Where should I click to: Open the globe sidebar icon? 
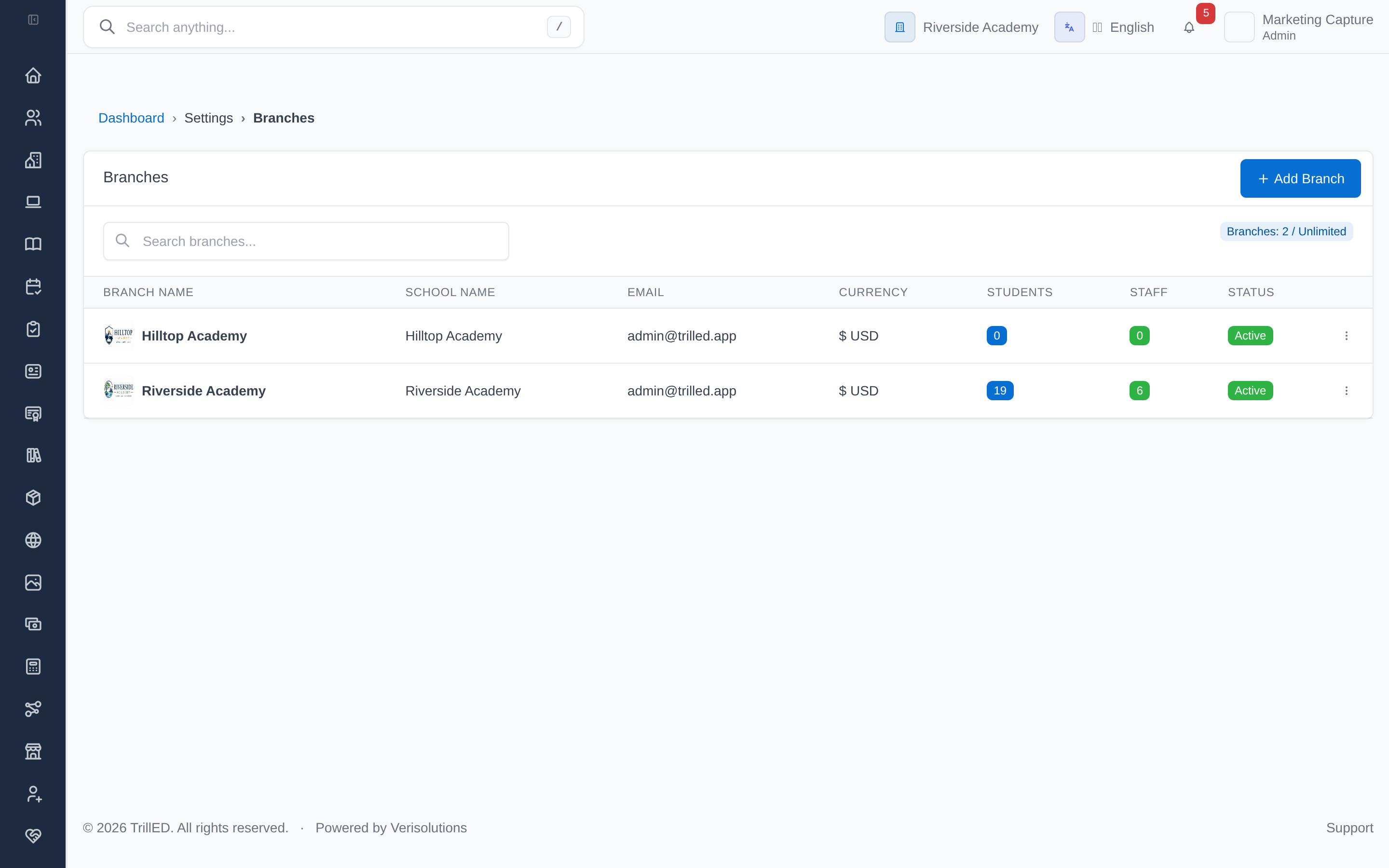click(33, 540)
